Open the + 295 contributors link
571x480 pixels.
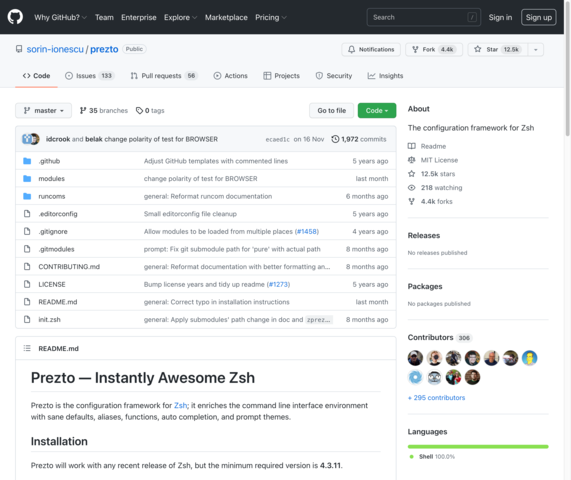pos(436,398)
